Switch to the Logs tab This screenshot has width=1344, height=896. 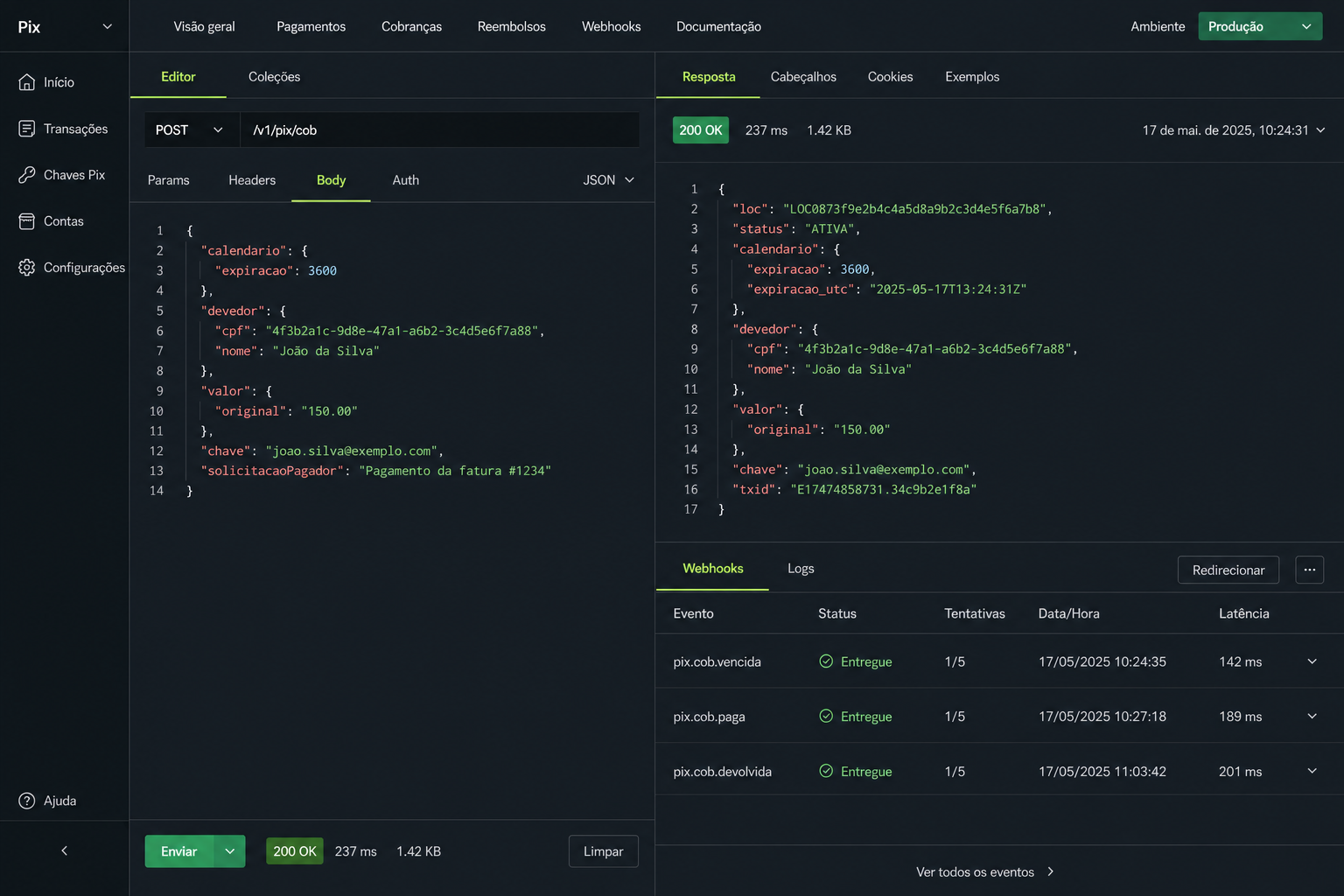point(801,569)
